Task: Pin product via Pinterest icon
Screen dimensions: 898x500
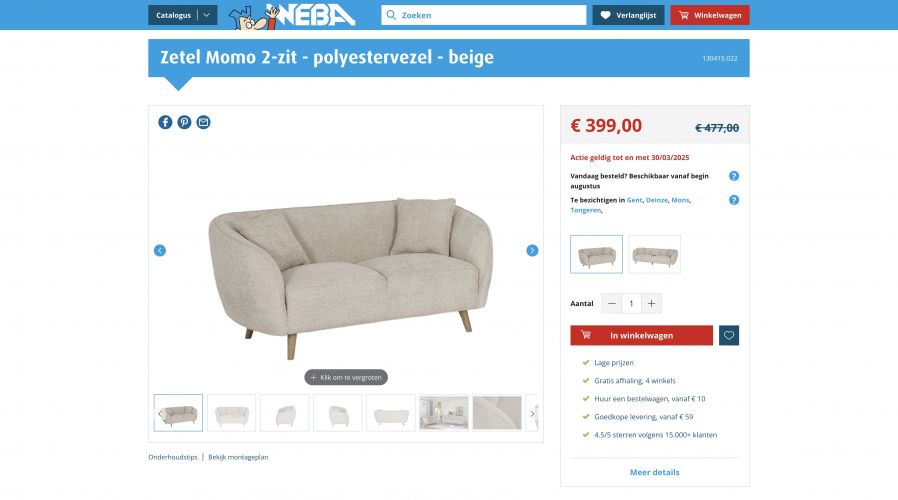Action: [184, 122]
